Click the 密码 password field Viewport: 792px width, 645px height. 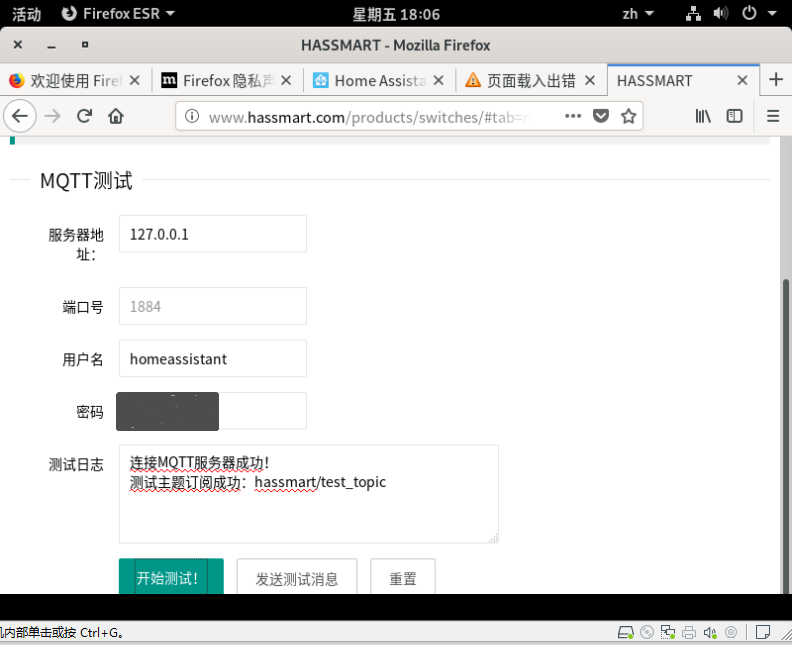click(213, 411)
